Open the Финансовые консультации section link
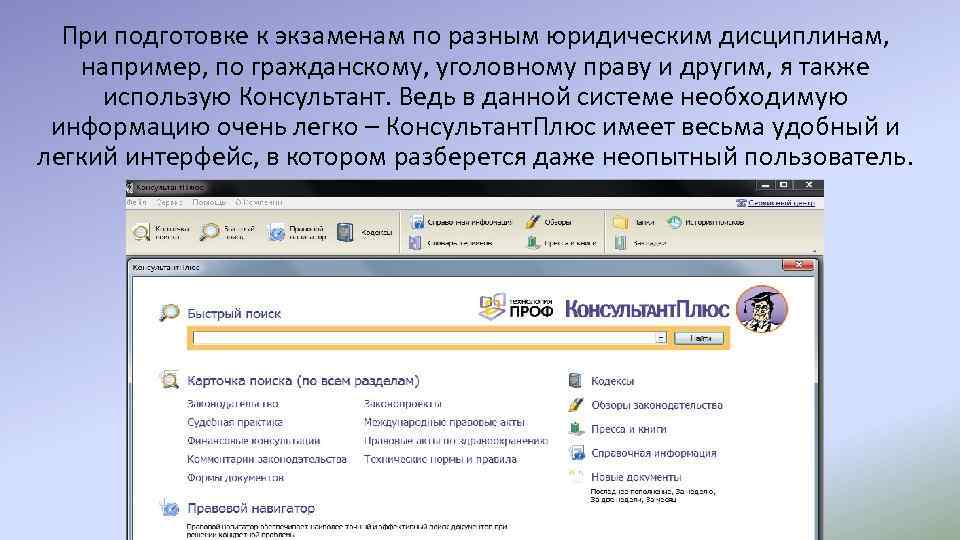Image resolution: width=960 pixels, height=540 pixels. click(x=253, y=440)
